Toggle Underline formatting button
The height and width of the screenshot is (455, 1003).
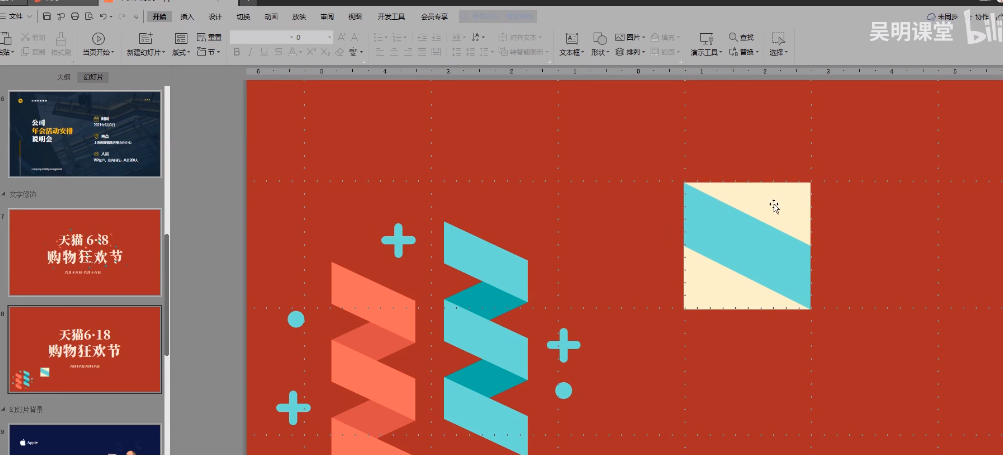click(264, 52)
